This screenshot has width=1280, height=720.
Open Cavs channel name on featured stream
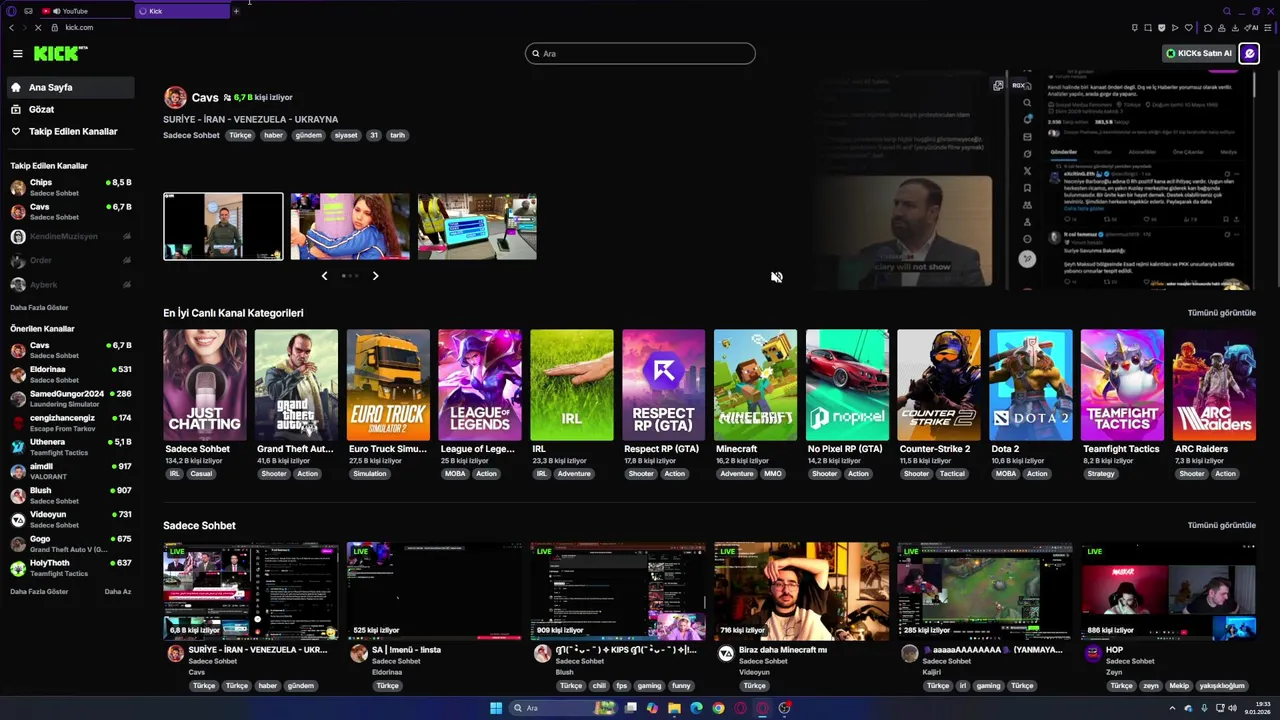point(205,97)
